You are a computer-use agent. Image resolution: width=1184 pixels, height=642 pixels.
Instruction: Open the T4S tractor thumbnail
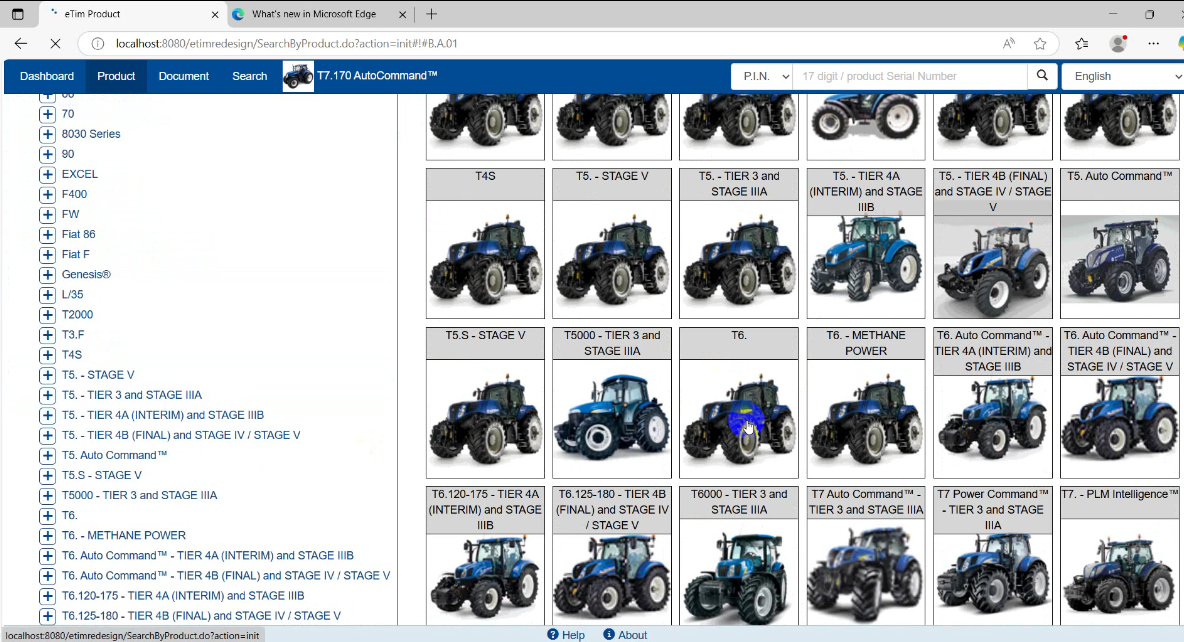(486, 259)
